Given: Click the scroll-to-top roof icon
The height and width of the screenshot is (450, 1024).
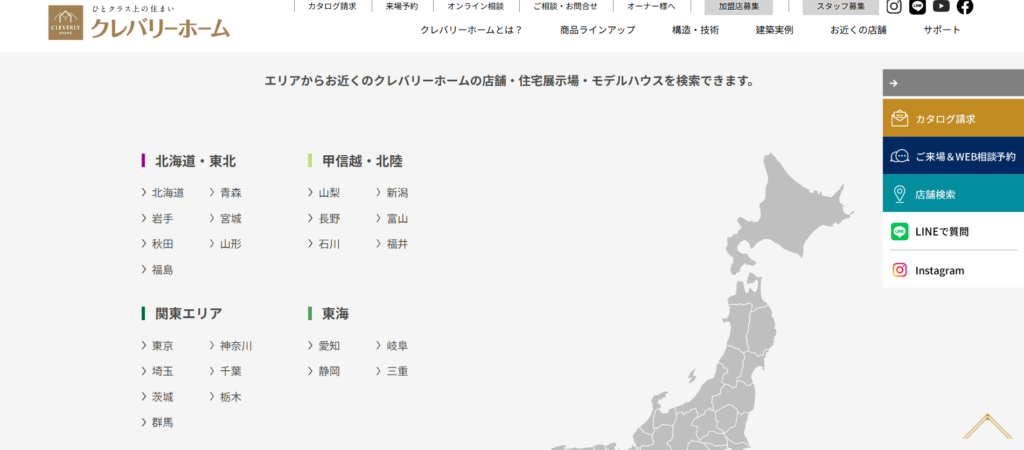Looking at the screenshot, I should [x=987, y=427].
